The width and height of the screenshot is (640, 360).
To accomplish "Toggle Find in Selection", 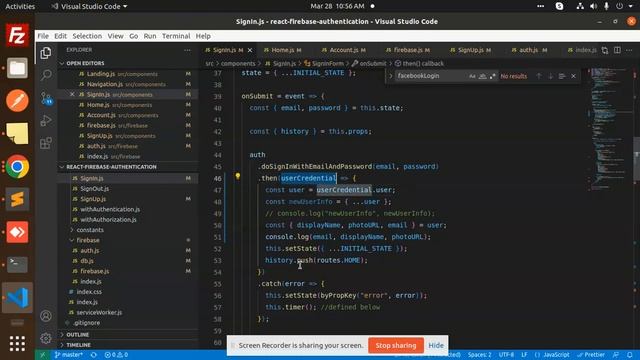I will click(562, 76).
